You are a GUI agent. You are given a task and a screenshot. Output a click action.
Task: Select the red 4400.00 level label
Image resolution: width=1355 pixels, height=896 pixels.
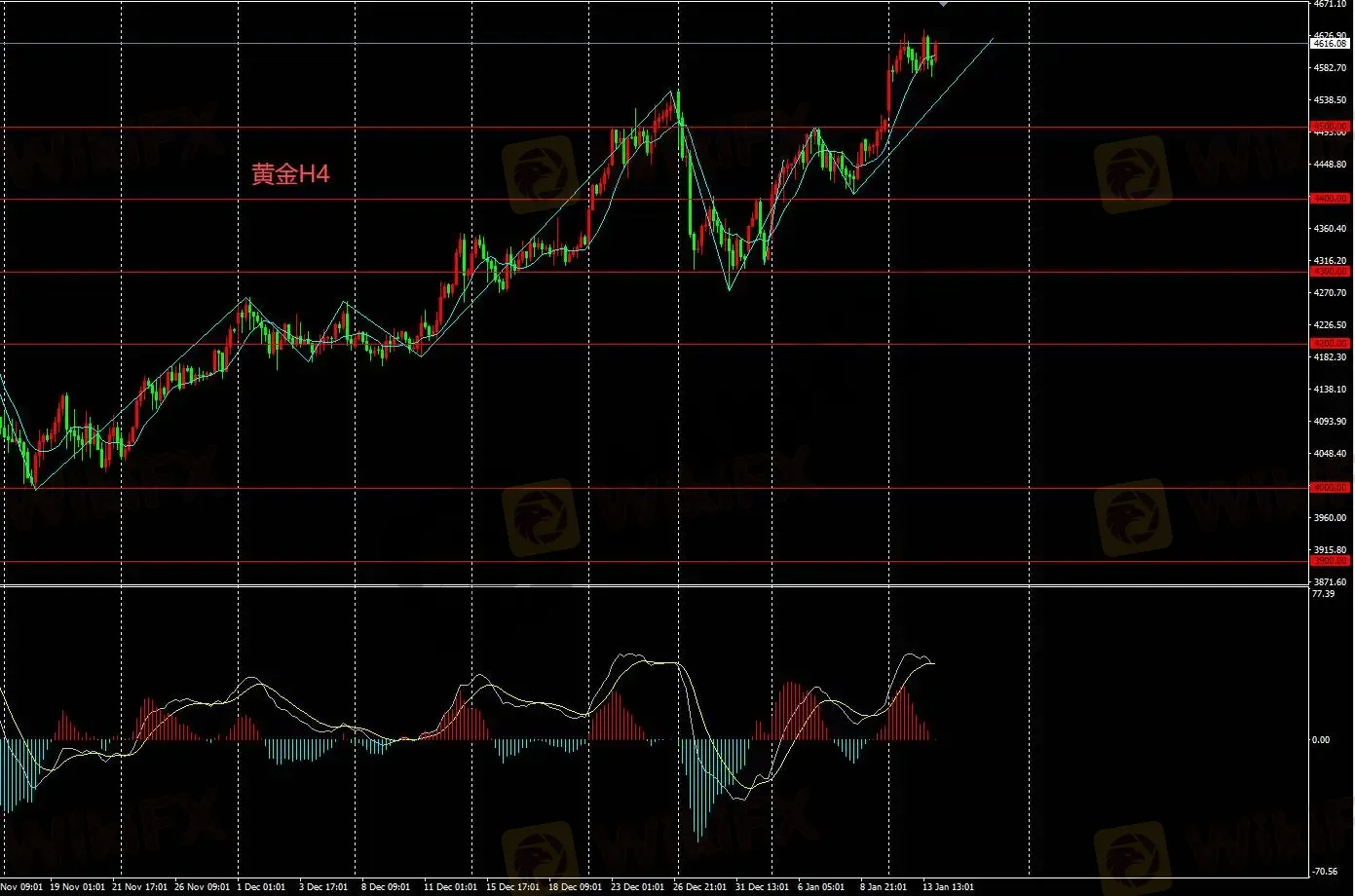1329,199
